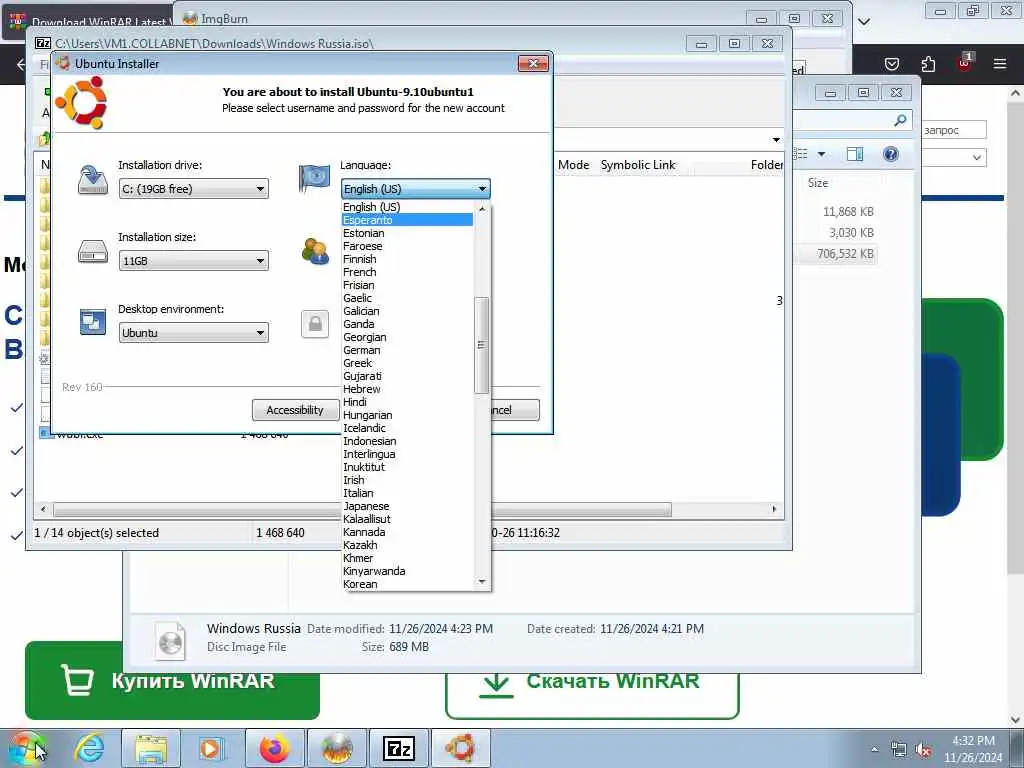Open Firefox tab list dropdown arrow

[x=864, y=22]
